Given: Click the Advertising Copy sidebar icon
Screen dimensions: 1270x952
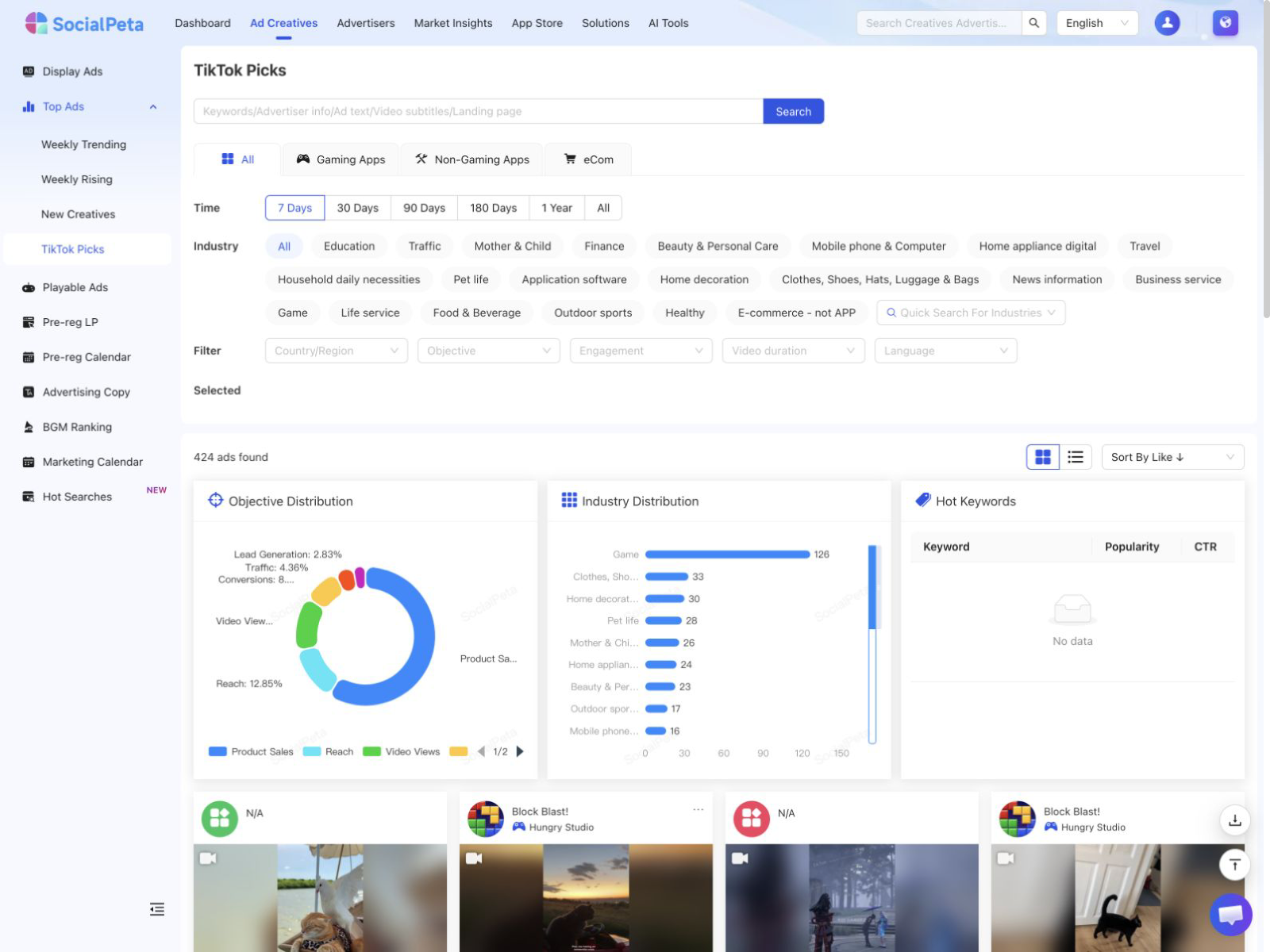Looking at the screenshot, I should (29, 392).
